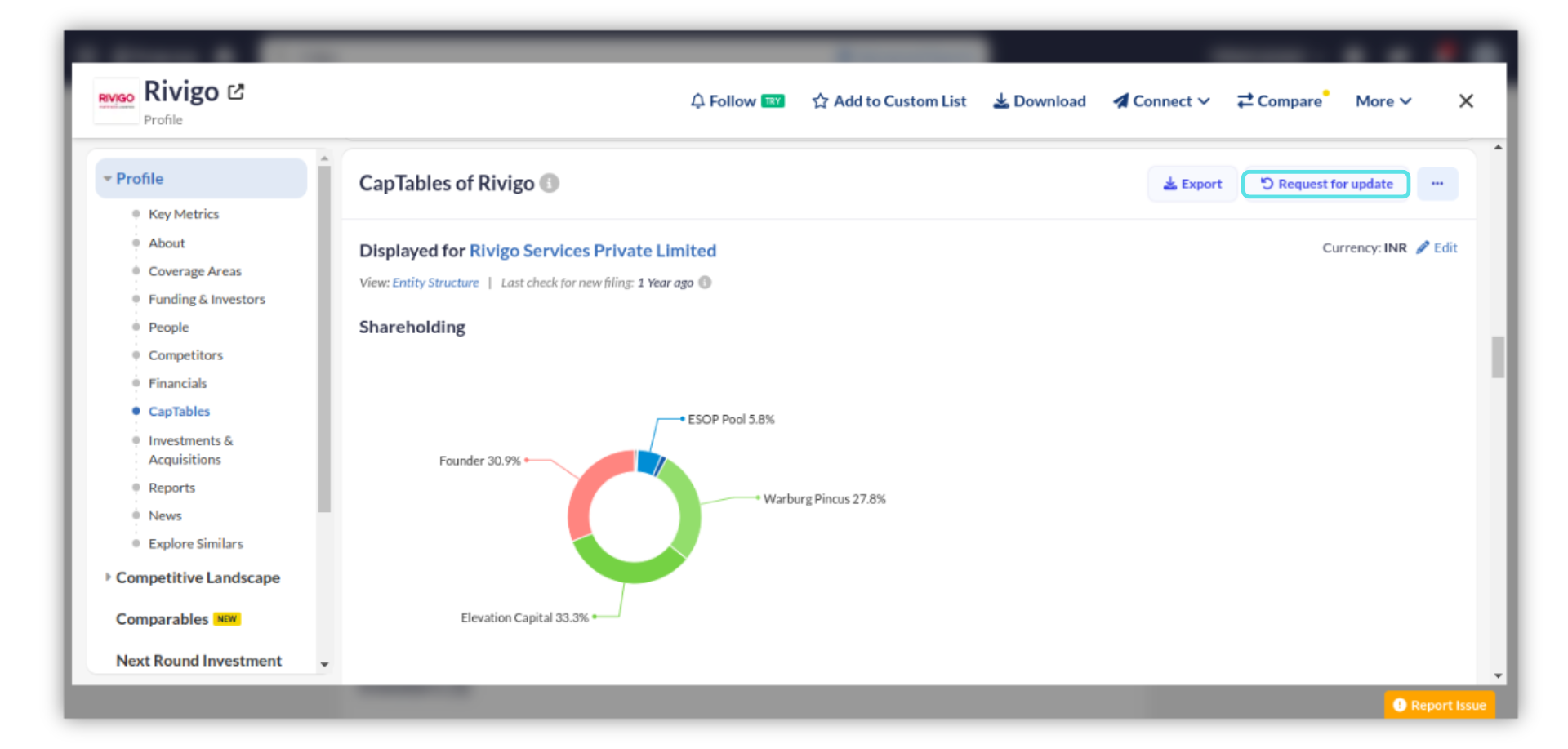The image size is (1568, 749).
Task: Open Rivigo external link icon
Action: pos(236,92)
